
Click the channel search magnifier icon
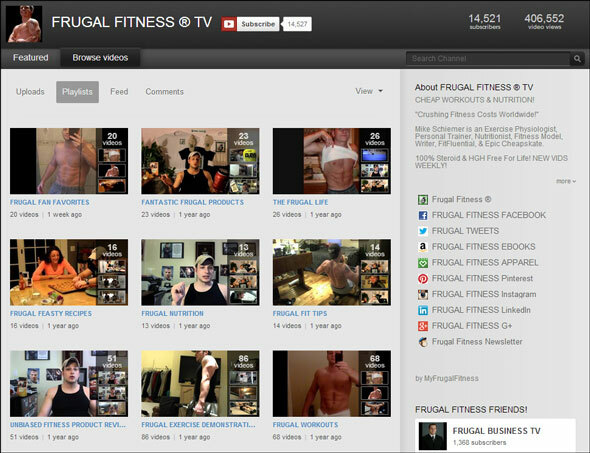[x=577, y=59]
